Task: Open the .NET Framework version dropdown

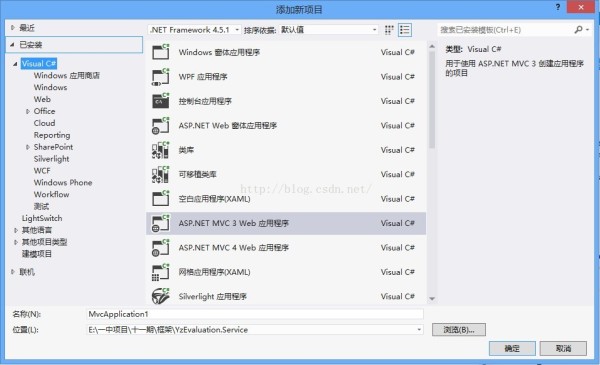Action: tap(194, 30)
